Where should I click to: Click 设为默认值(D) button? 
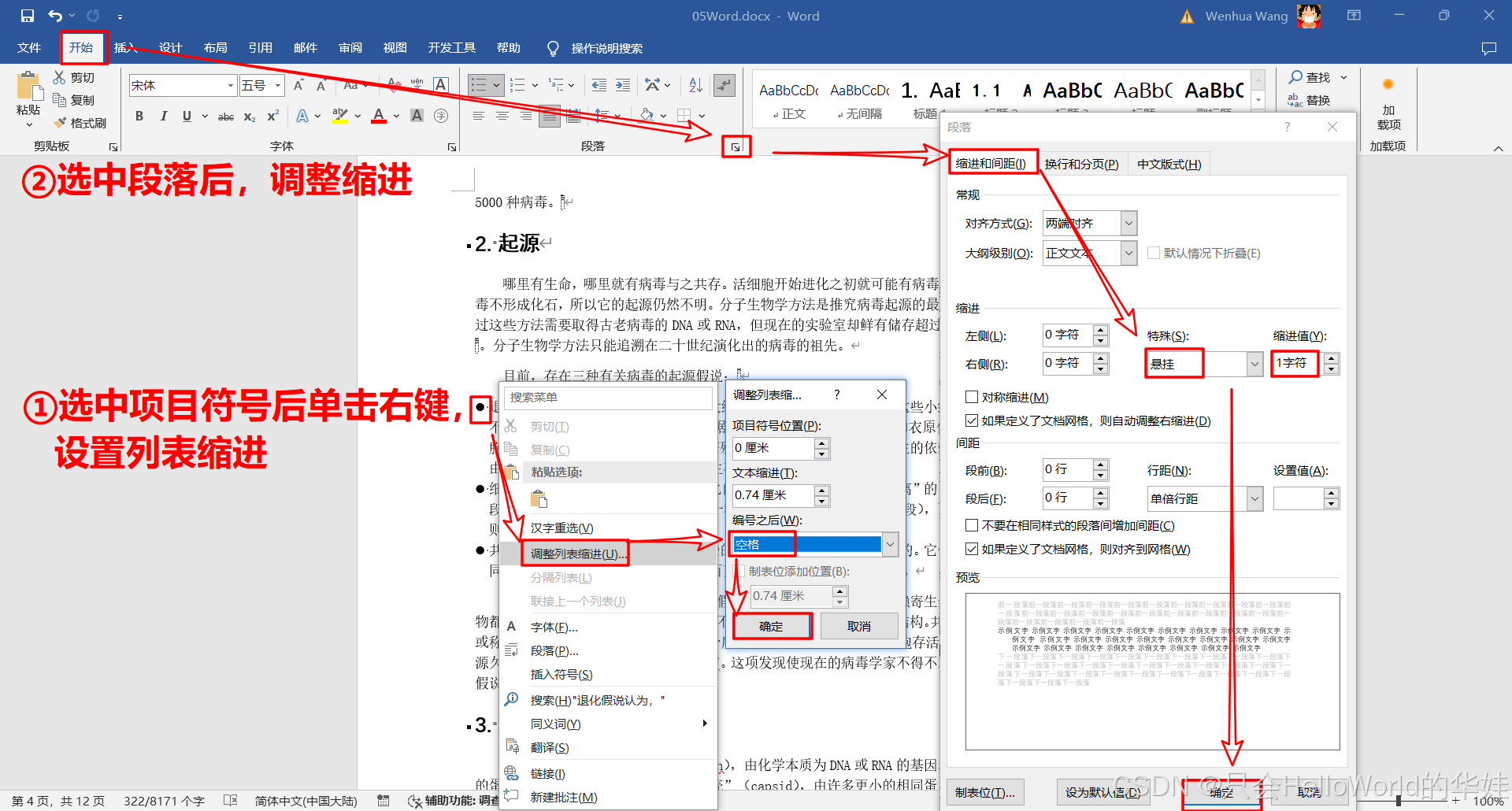click(x=1103, y=792)
